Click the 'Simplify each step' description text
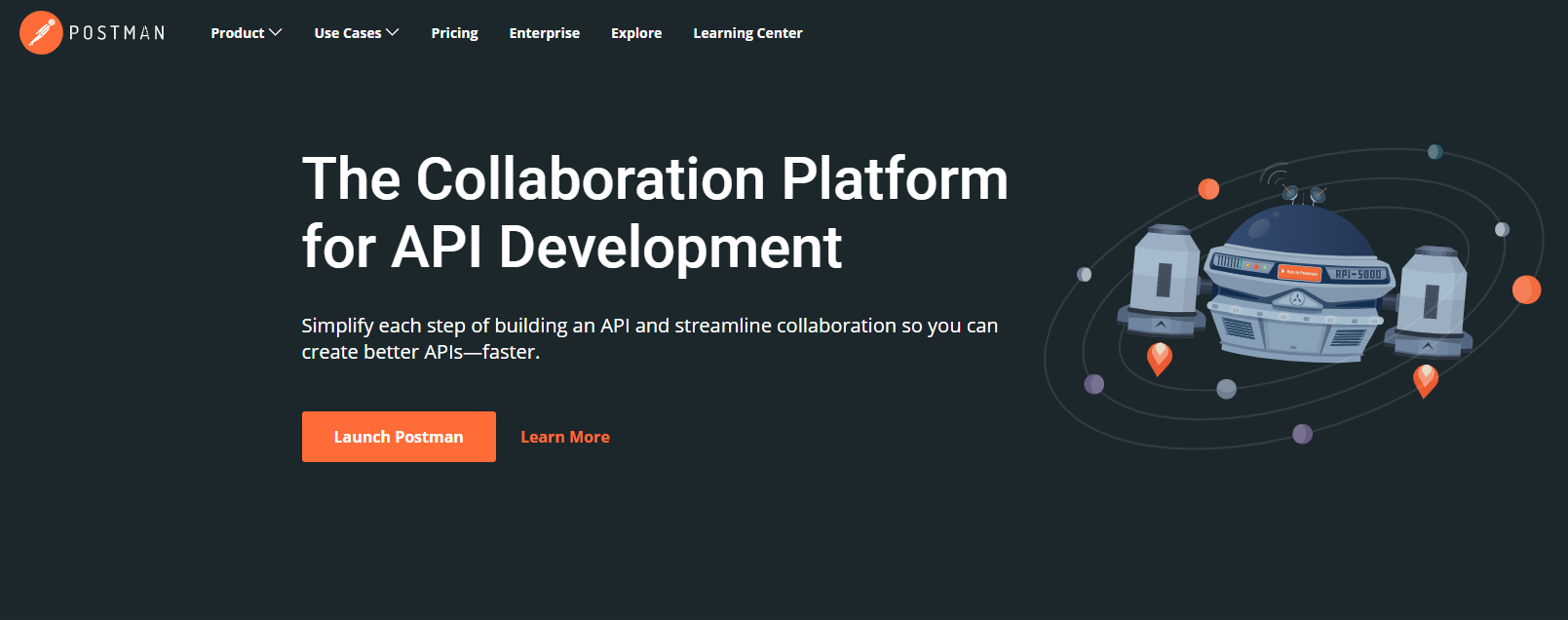 pos(650,338)
